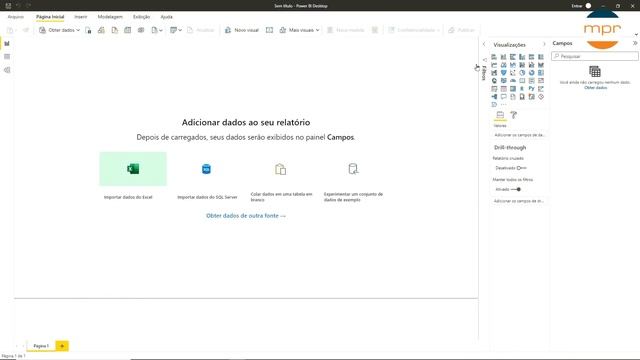
Task: Click the Excel workbook icon in the ribbon
Action: click(88, 30)
